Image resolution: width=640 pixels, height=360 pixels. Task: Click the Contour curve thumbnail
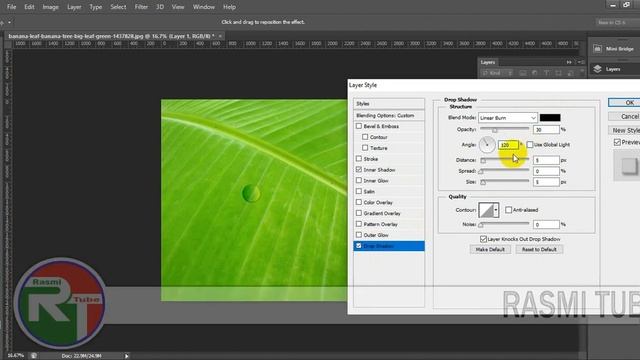pyautogui.click(x=486, y=210)
